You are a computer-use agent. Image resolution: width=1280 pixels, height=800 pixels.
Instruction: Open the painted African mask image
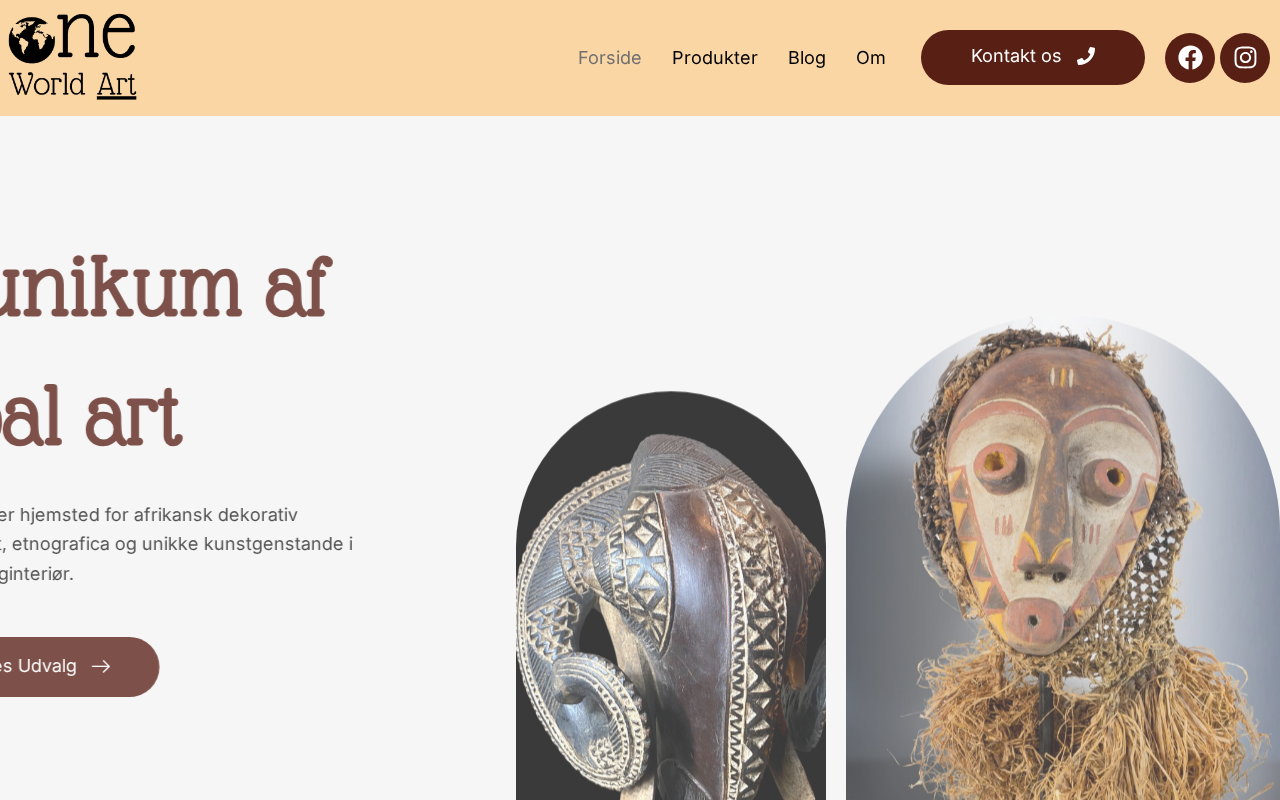(1063, 558)
